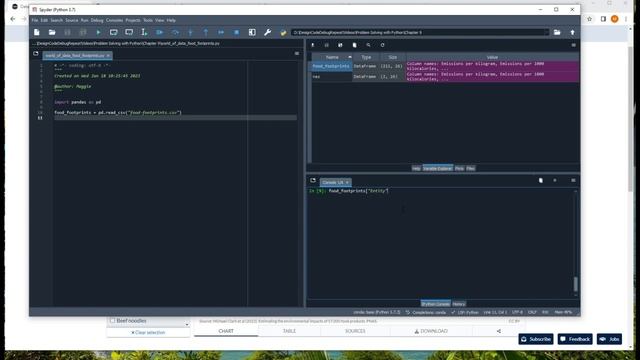Open the Run menu
The width and height of the screenshot is (640, 360).
click(x=84, y=20)
